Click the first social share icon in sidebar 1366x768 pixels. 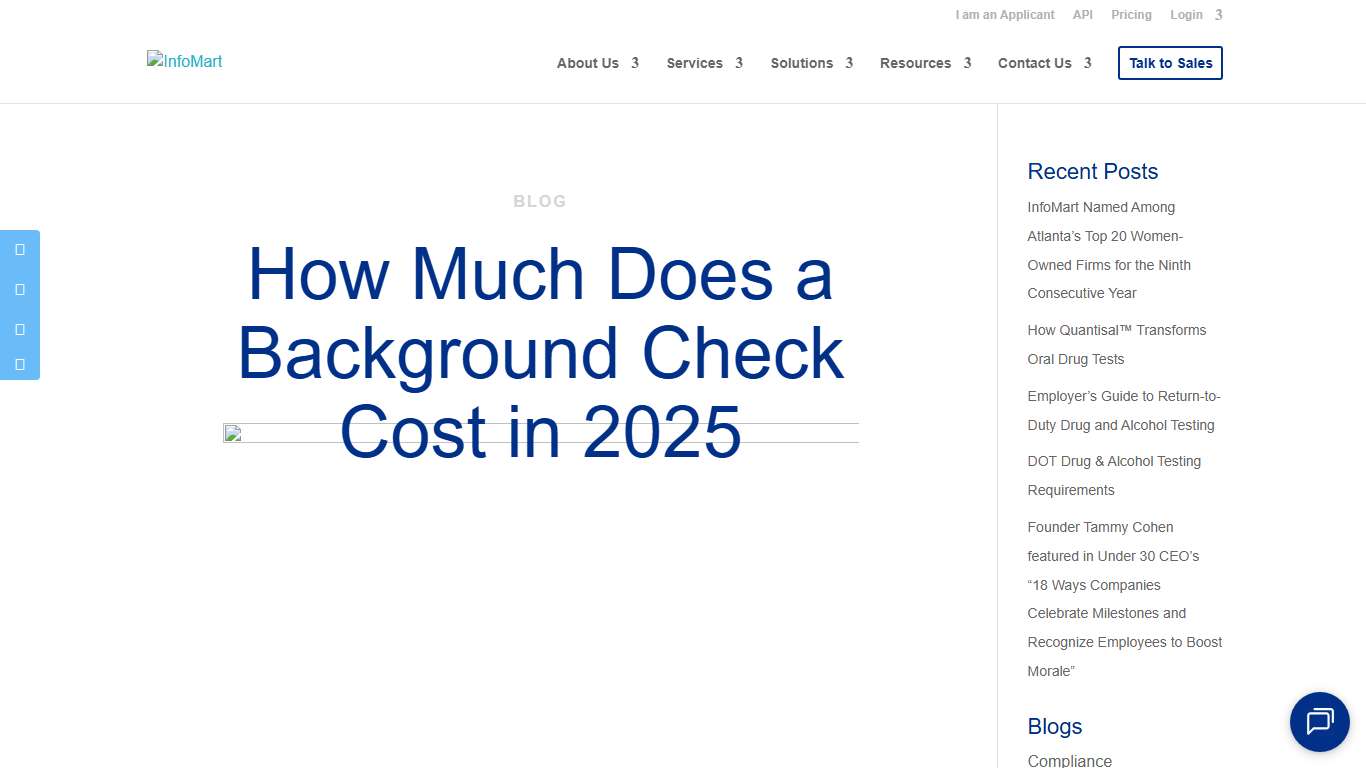19,249
